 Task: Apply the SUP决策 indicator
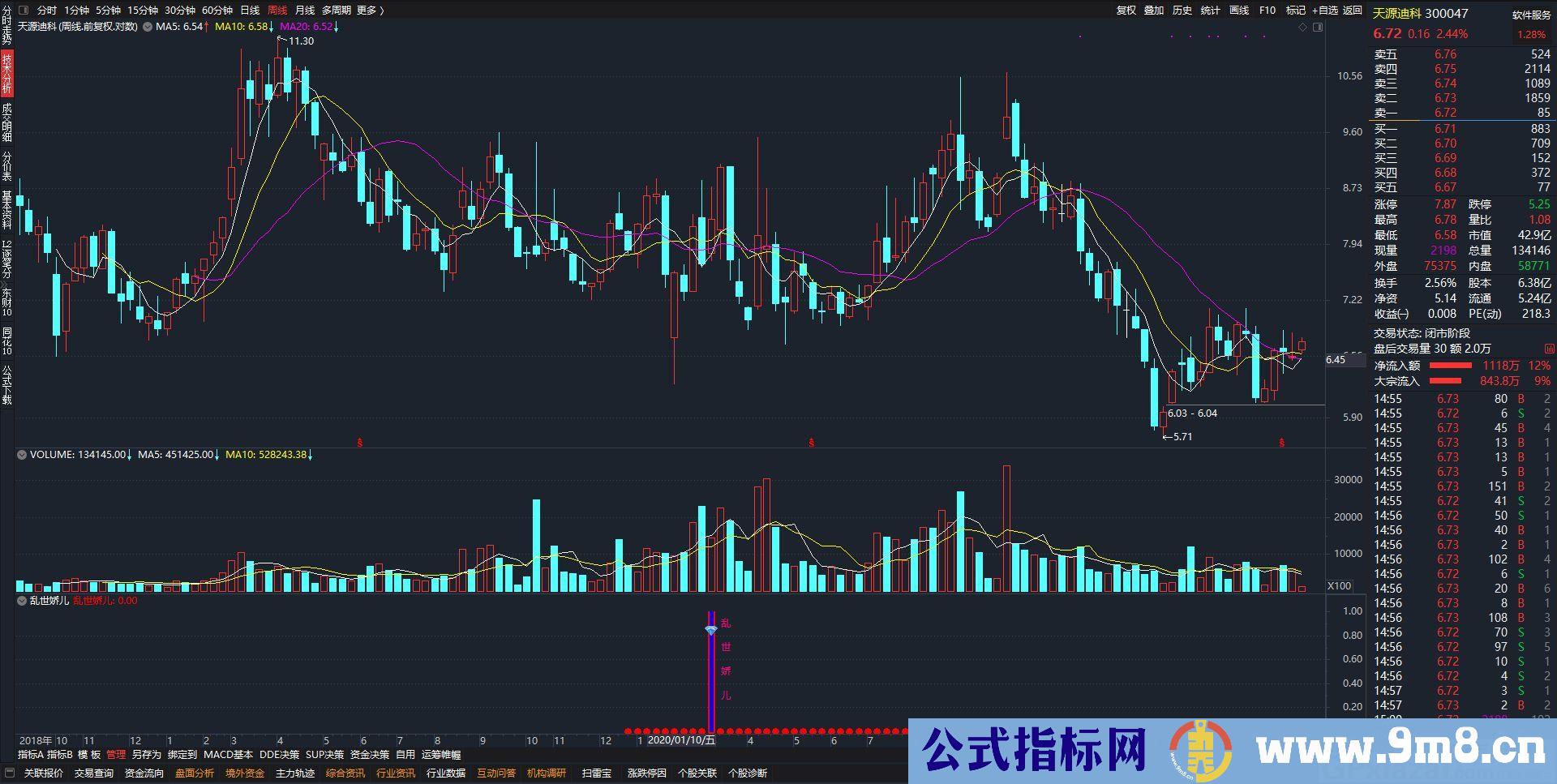tap(324, 755)
